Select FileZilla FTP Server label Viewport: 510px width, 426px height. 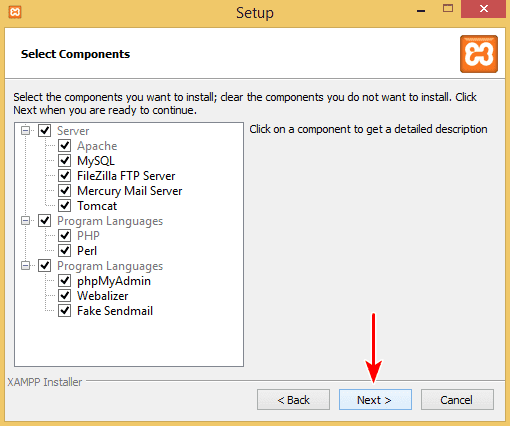tap(126, 176)
